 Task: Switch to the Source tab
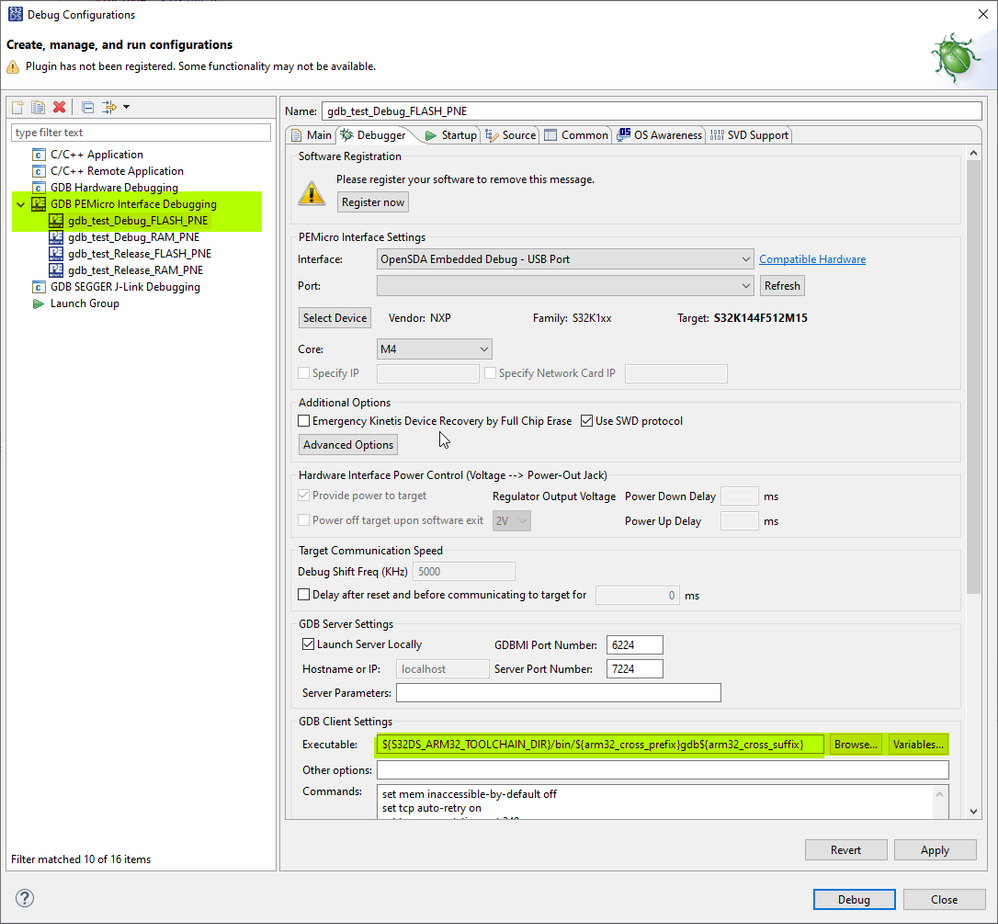point(510,135)
